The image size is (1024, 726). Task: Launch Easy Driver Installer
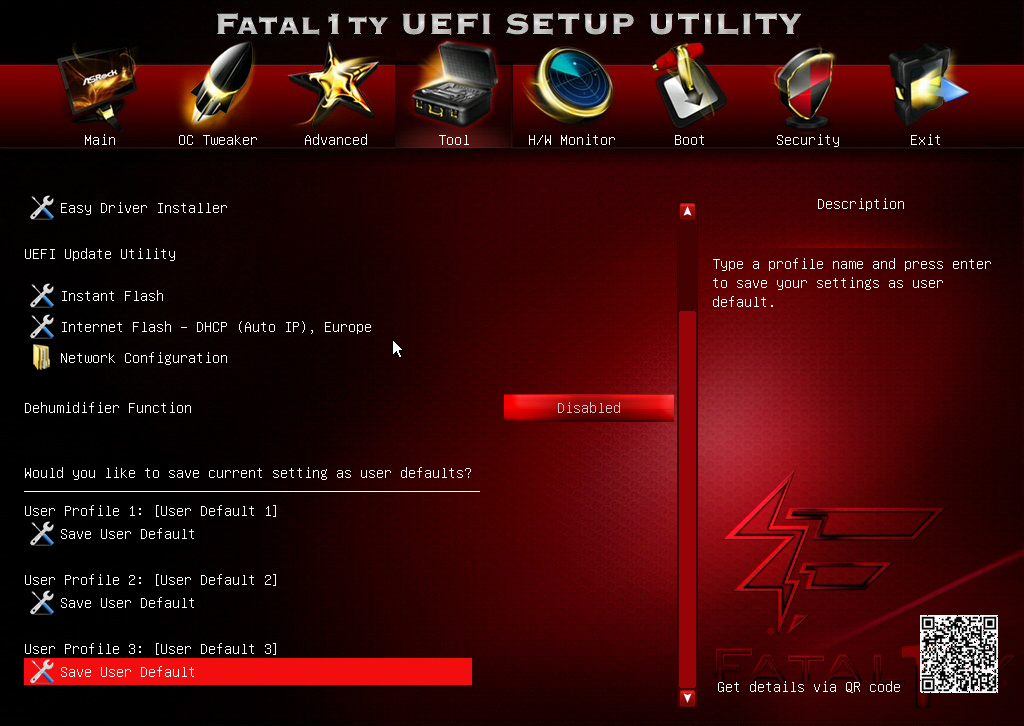click(x=144, y=208)
